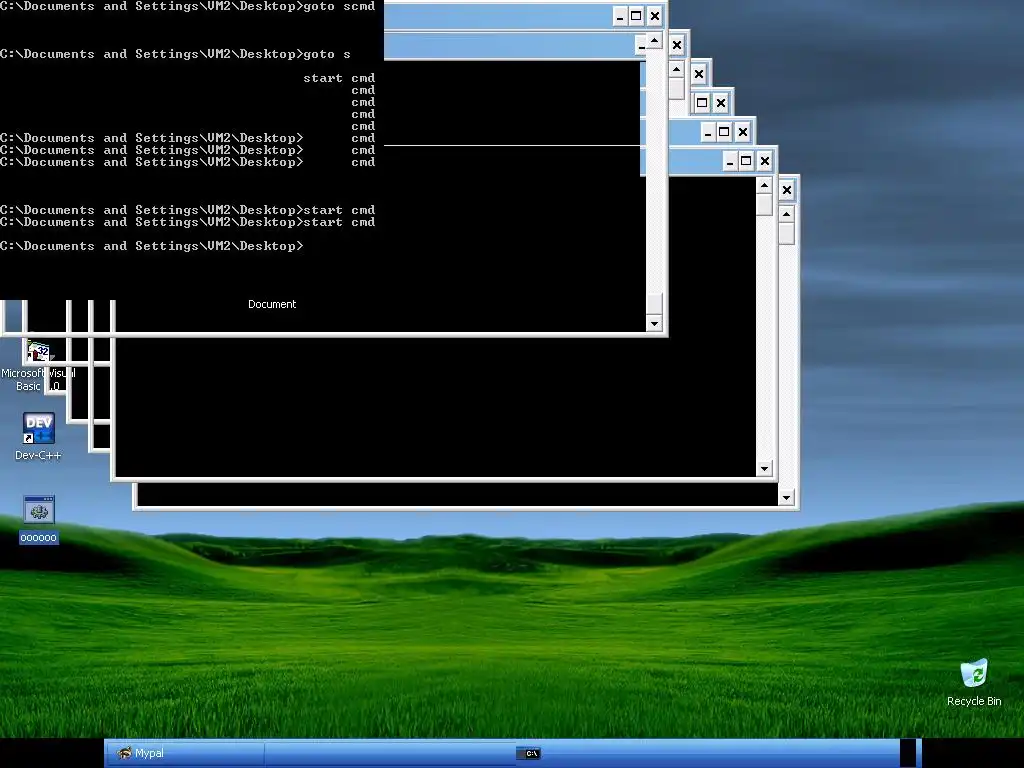Open the Recycle Bin icon
The image size is (1024, 768).
coord(974,682)
